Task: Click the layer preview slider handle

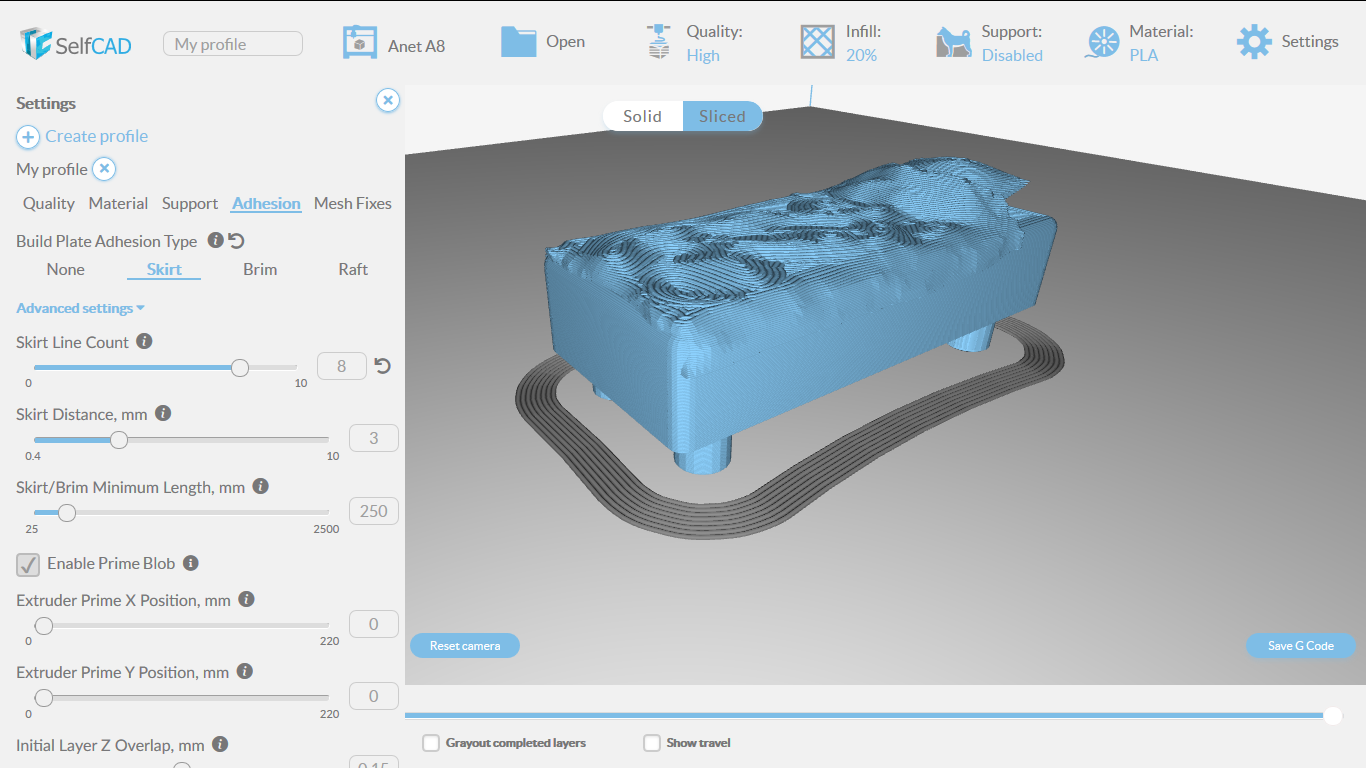Action: click(x=1333, y=715)
